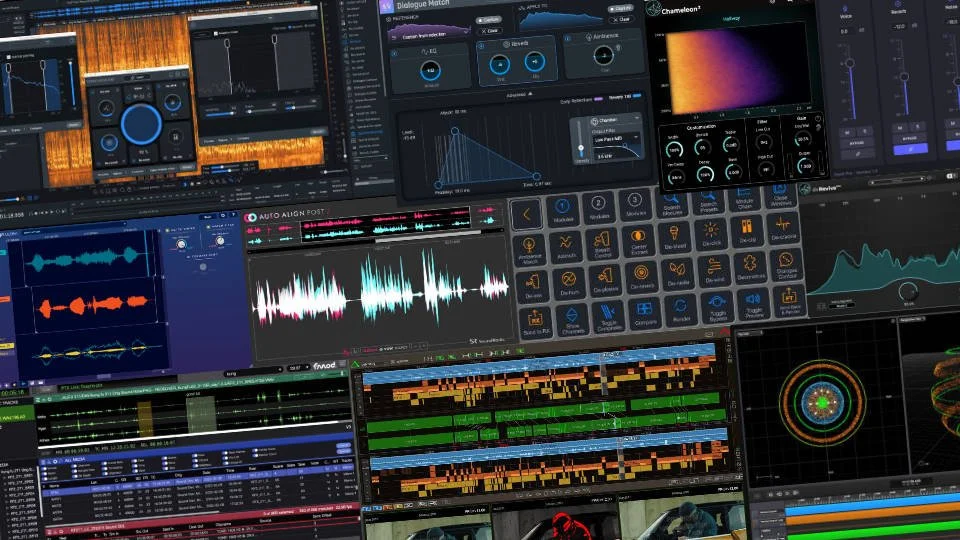
Task: Click the dxRevive amount knob
Action: tap(907, 292)
